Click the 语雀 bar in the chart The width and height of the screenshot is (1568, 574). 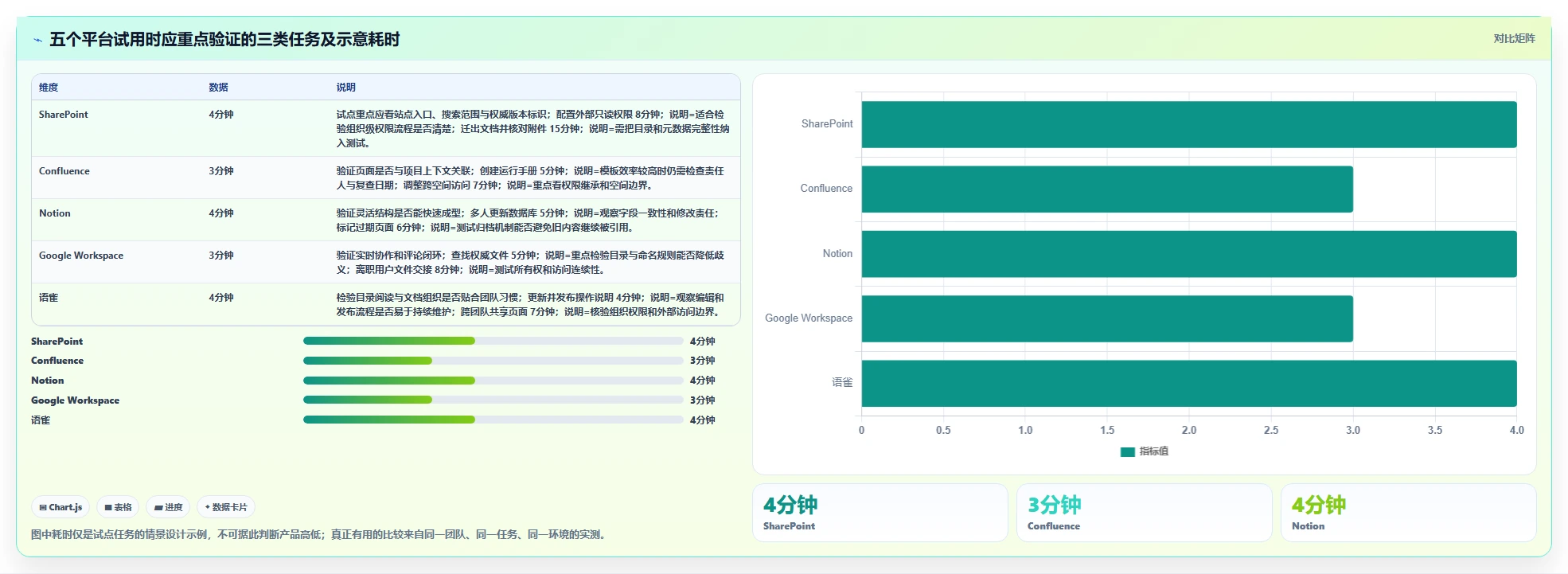(x=1189, y=384)
